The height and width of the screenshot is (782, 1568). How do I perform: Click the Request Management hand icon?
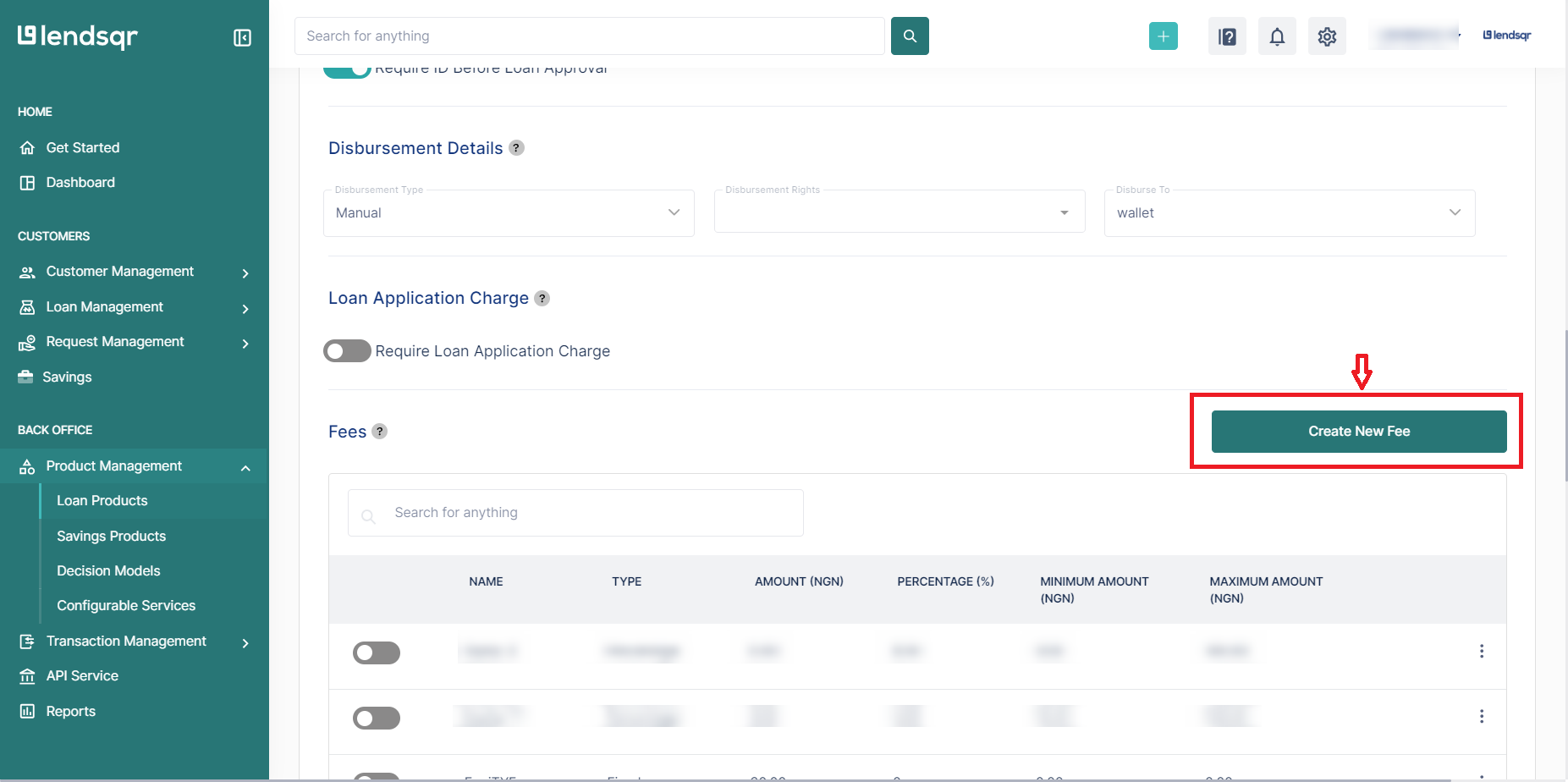[27, 342]
